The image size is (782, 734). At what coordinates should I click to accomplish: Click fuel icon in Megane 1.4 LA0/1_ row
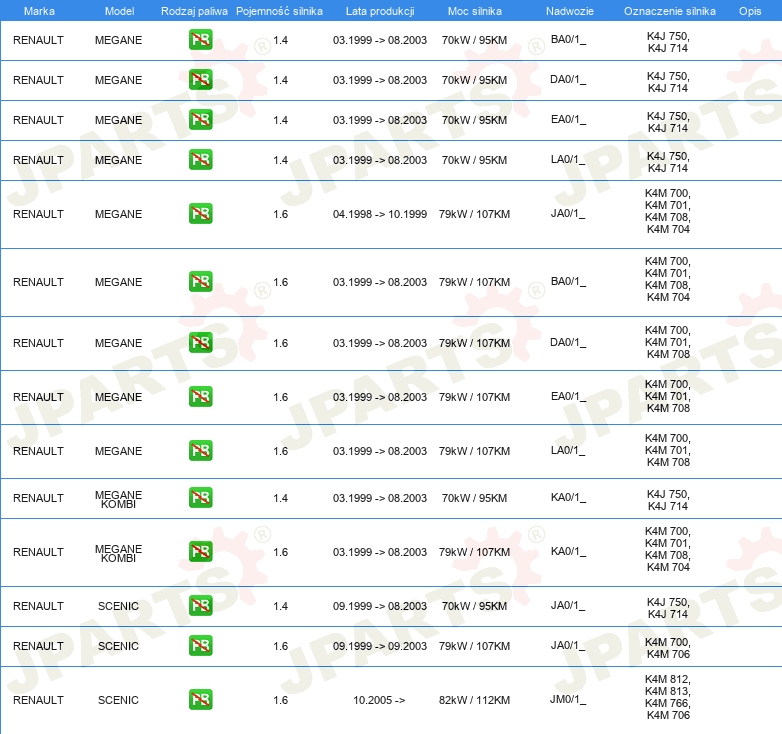[200, 160]
